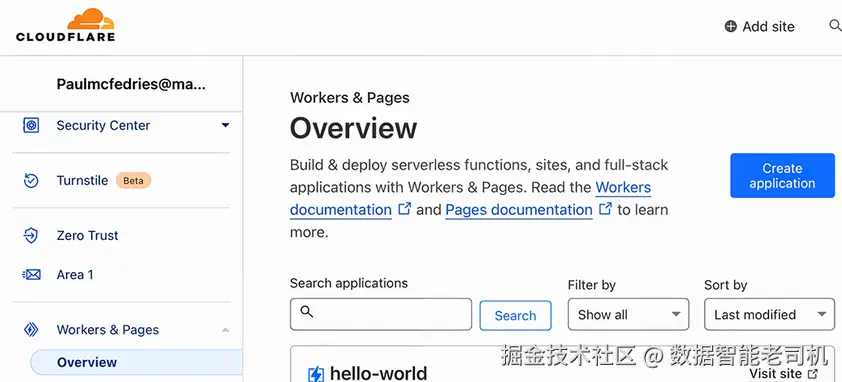
Task: Collapse the Workers & Pages section arrow
Action: coord(226,329)
